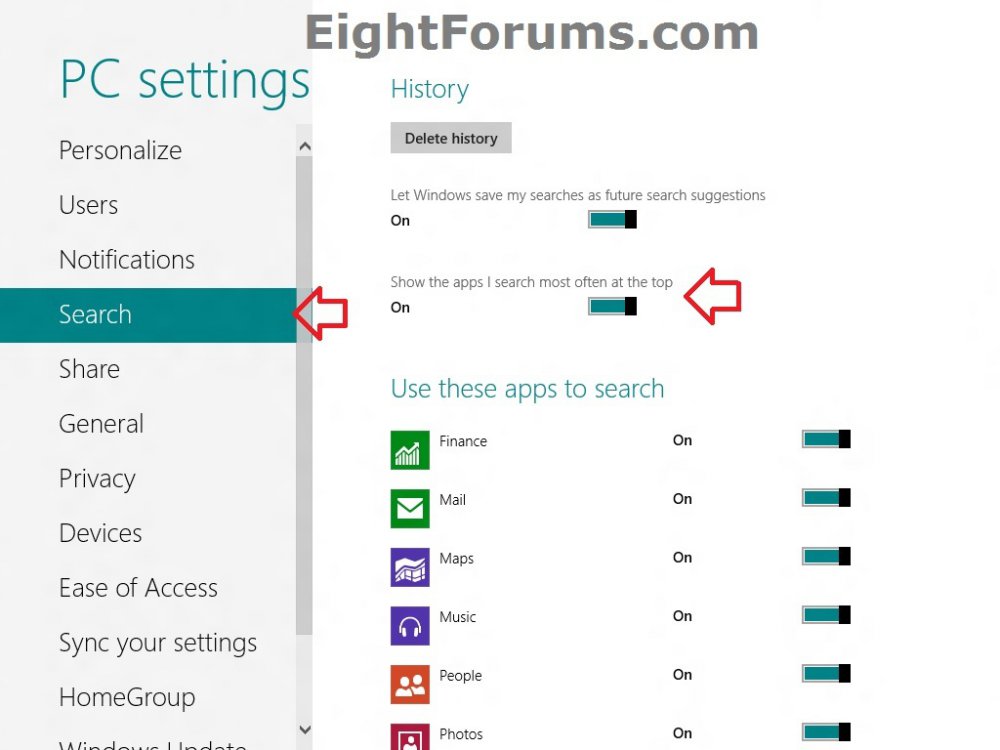Image resolution: width=1000 pixels, height=750 pixels.
Task: Switch off Mail search toggle
Action: tap(826, 498)
